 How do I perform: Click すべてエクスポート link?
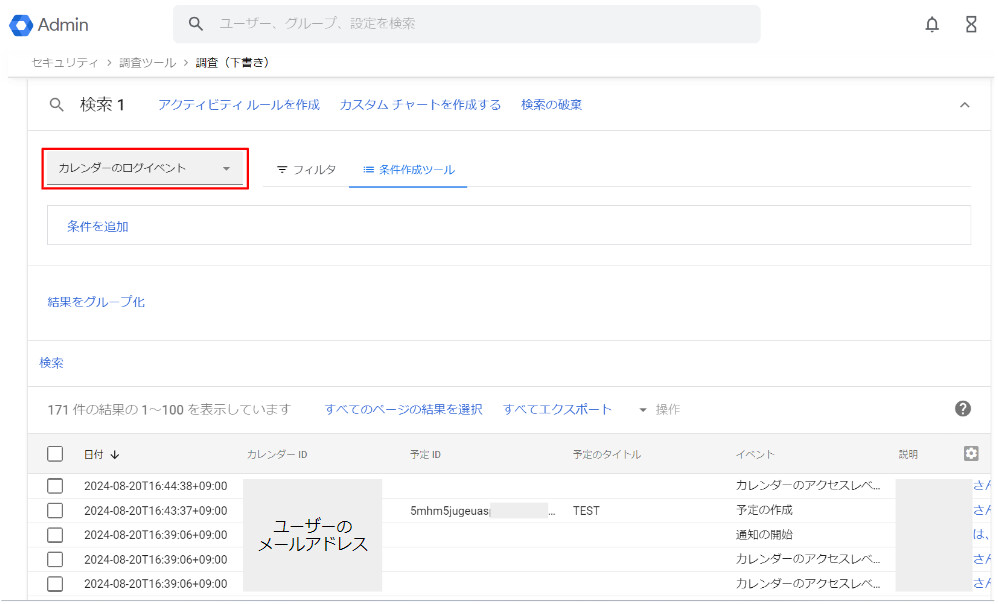click(557, 409)
